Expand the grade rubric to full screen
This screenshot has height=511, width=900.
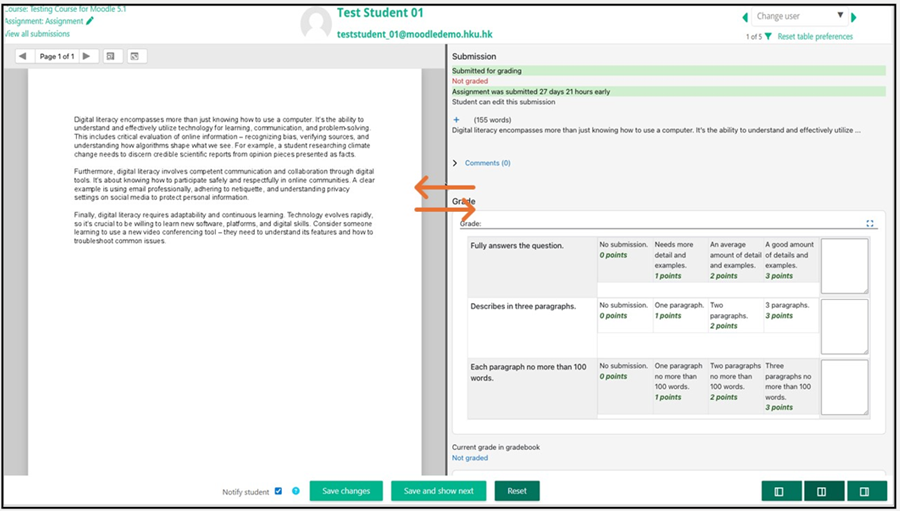point(870,224)
